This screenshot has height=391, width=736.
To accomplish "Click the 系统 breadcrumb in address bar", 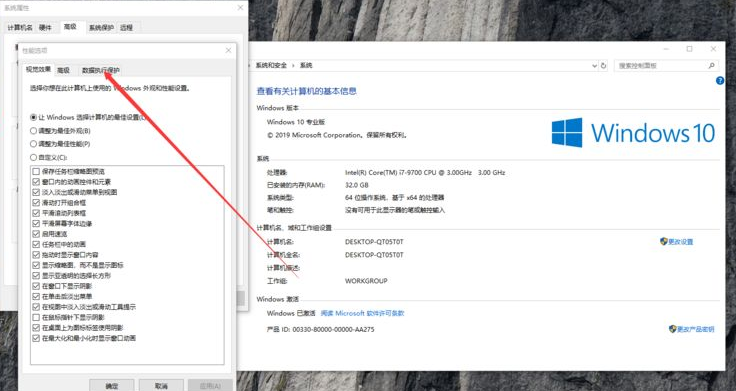I will click(x=306, y=66).
